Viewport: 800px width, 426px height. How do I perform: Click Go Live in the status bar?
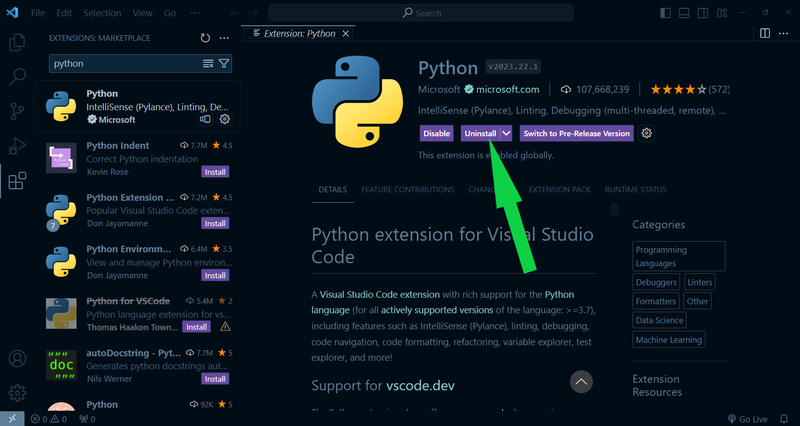tap(747, 419)
